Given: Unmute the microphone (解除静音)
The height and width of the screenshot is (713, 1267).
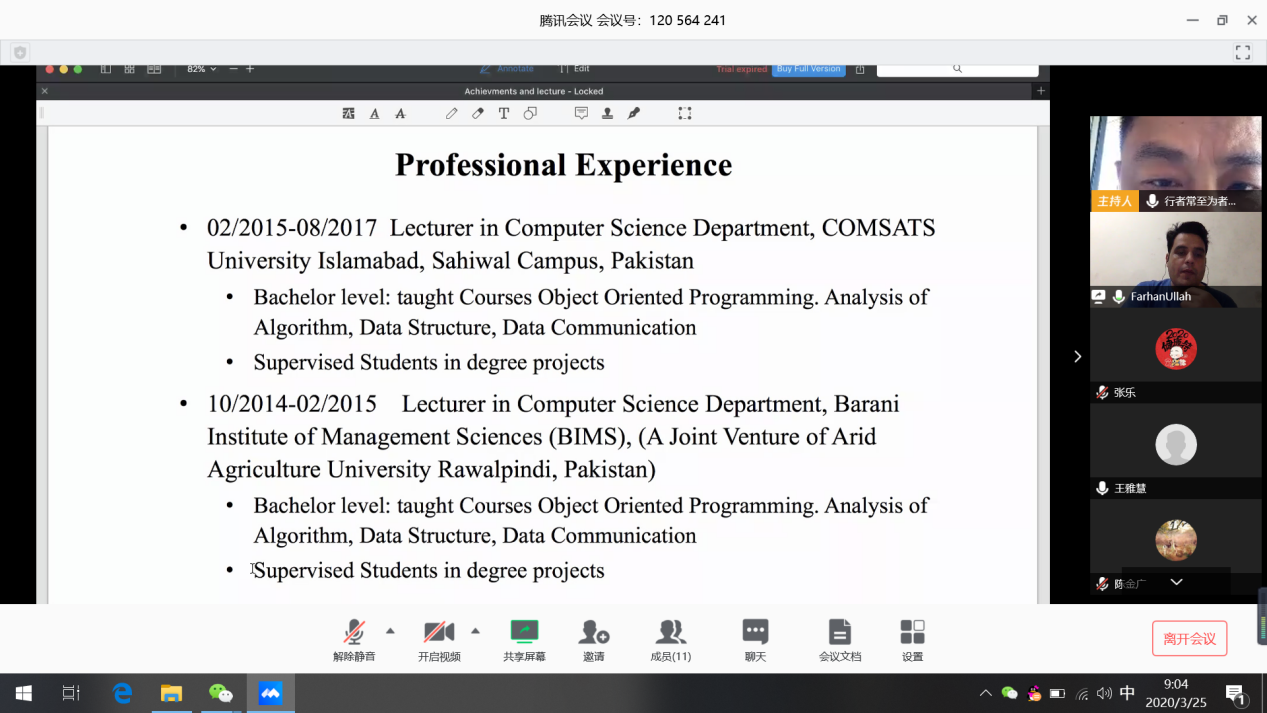Looking at the screenshot, I should coord(354,638).
